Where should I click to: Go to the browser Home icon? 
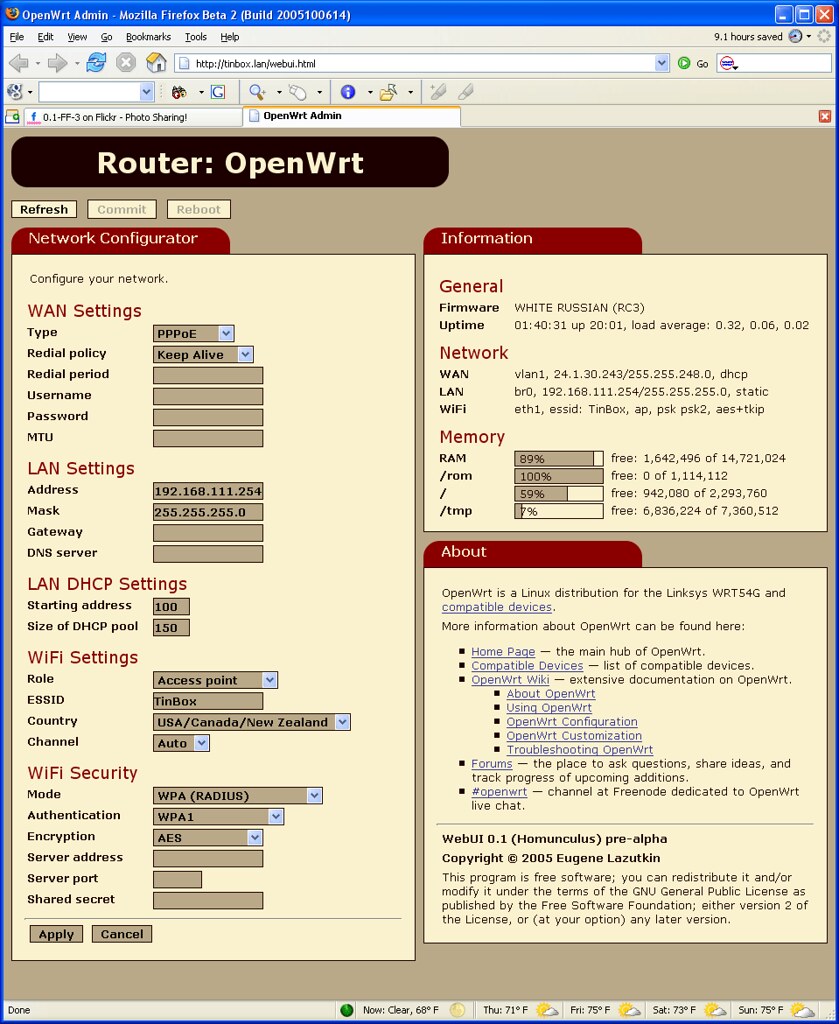tap(156, 63)
